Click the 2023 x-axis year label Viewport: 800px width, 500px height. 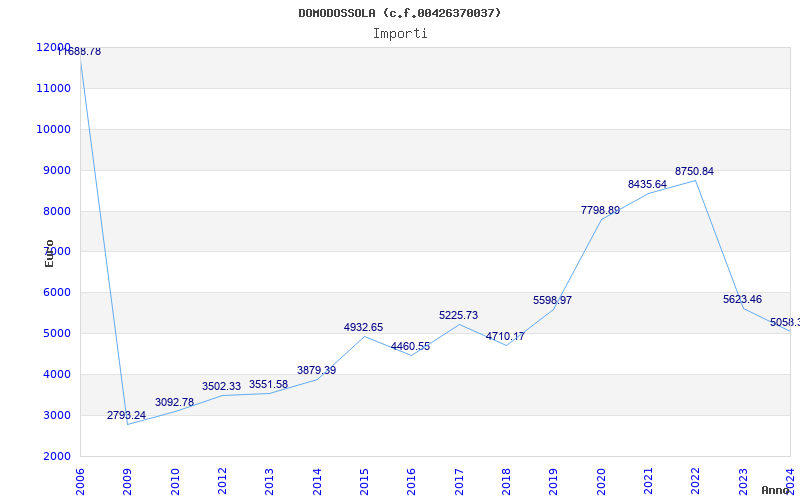743,482
